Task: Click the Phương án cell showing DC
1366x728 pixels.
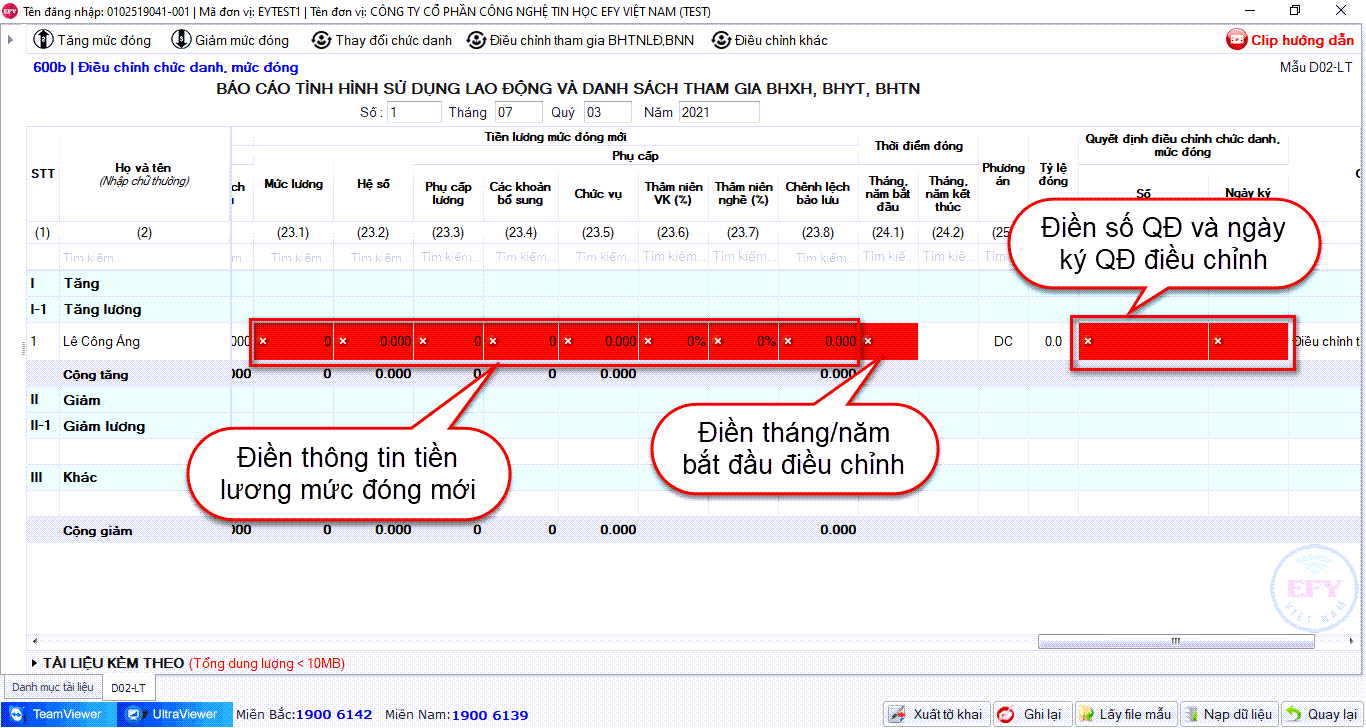Action: click(1003, 341)
